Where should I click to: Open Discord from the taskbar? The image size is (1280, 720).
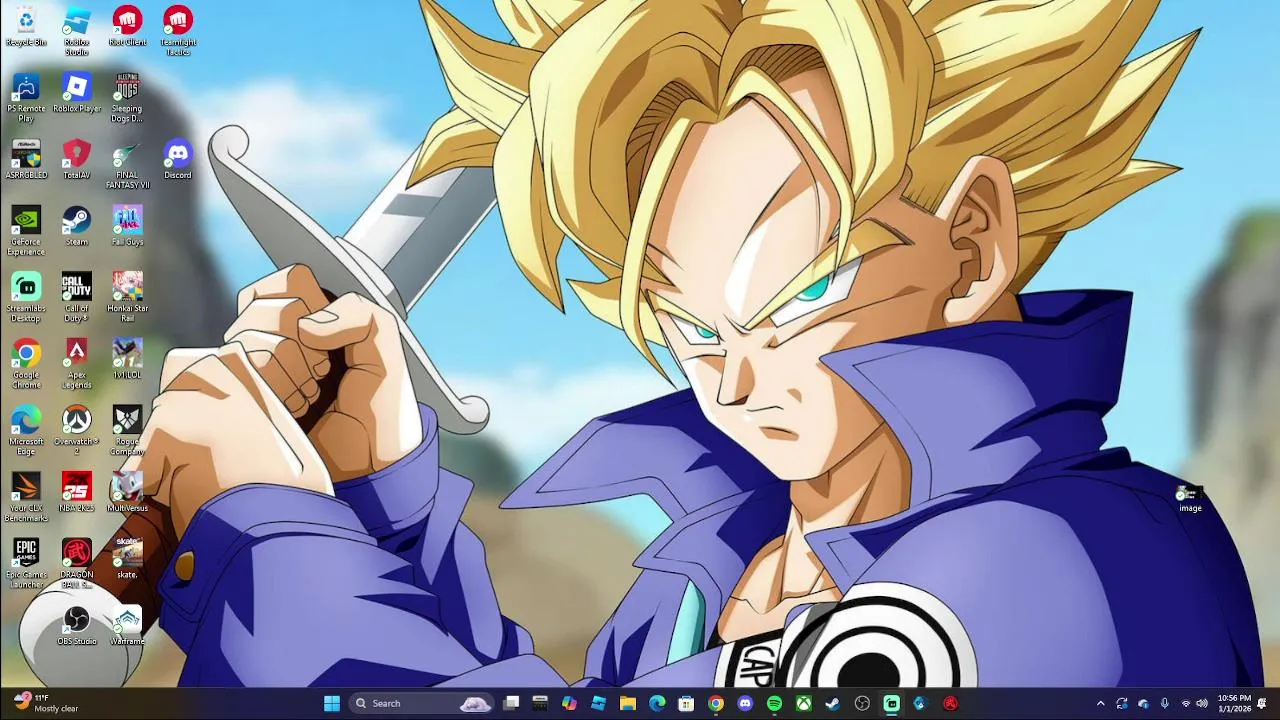point(745,703)
